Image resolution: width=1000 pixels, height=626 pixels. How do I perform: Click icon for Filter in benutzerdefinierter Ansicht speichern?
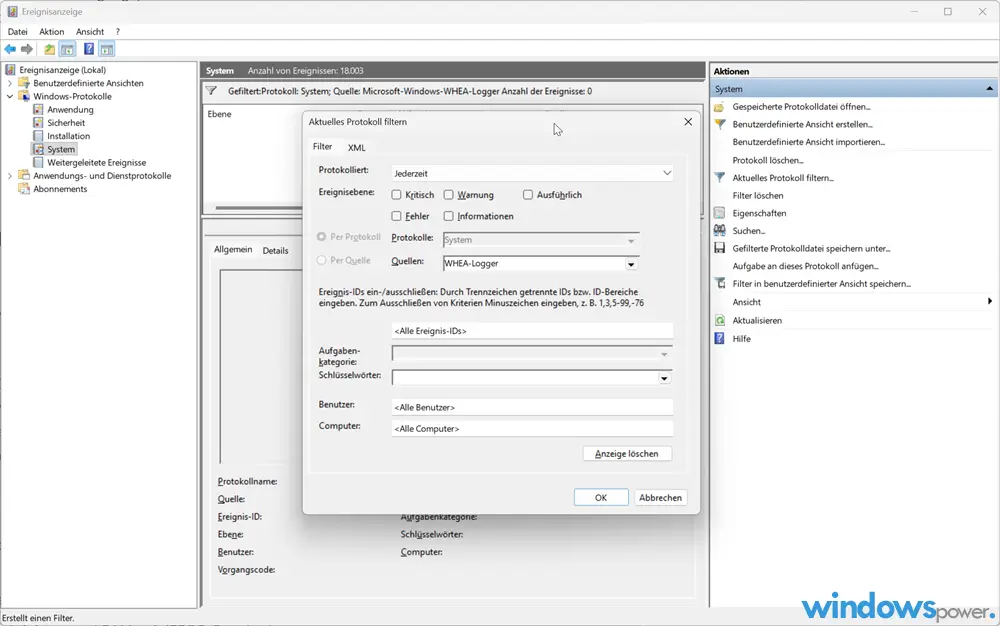[x=719, y=284]
